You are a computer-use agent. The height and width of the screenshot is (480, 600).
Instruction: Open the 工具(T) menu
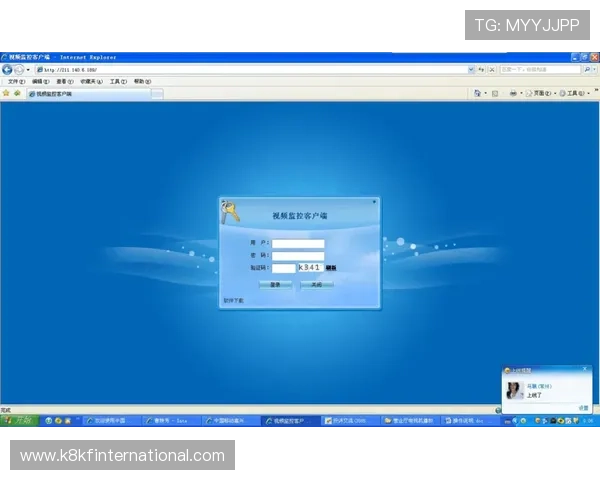pyautogui.click(x=118, y=81)
